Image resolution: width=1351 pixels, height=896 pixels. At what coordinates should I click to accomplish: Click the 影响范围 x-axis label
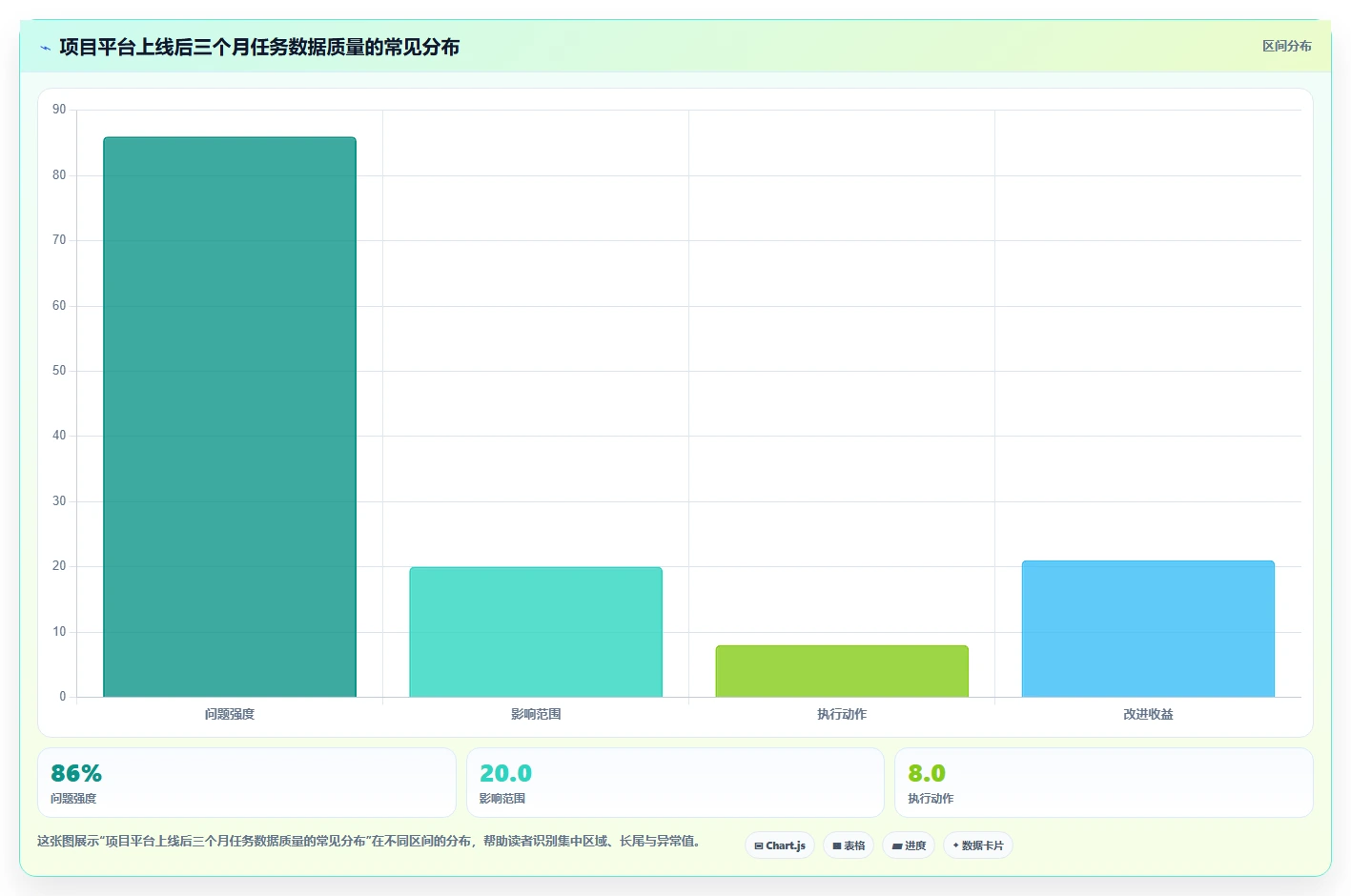(x=536, y=714)
